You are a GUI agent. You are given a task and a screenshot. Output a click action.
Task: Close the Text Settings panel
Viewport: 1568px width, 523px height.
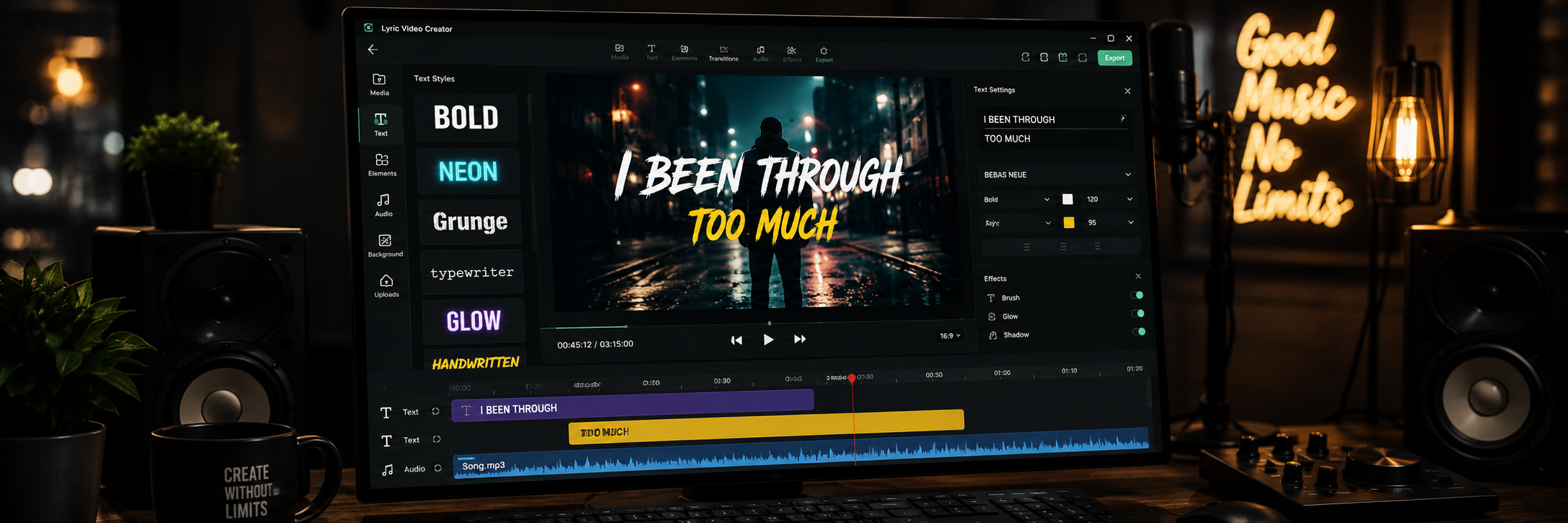point(1128,91)
